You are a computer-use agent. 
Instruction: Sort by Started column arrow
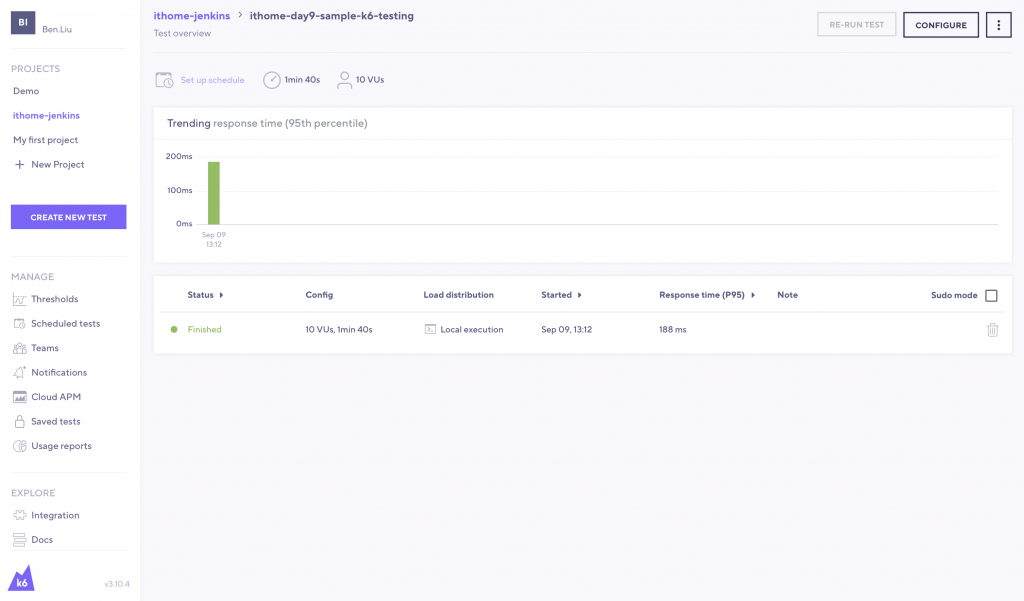pos(579,295)
